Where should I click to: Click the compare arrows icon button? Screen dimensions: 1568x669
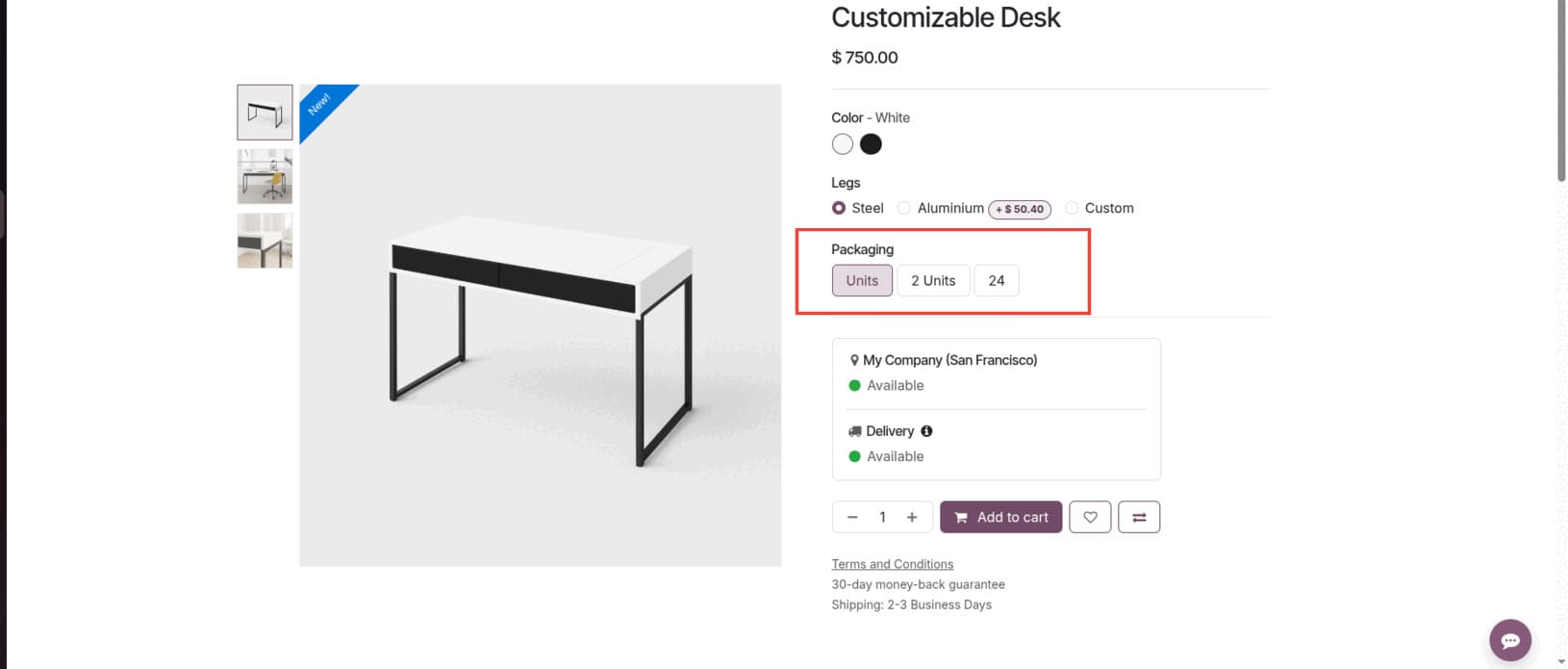tap(1139, 517)
